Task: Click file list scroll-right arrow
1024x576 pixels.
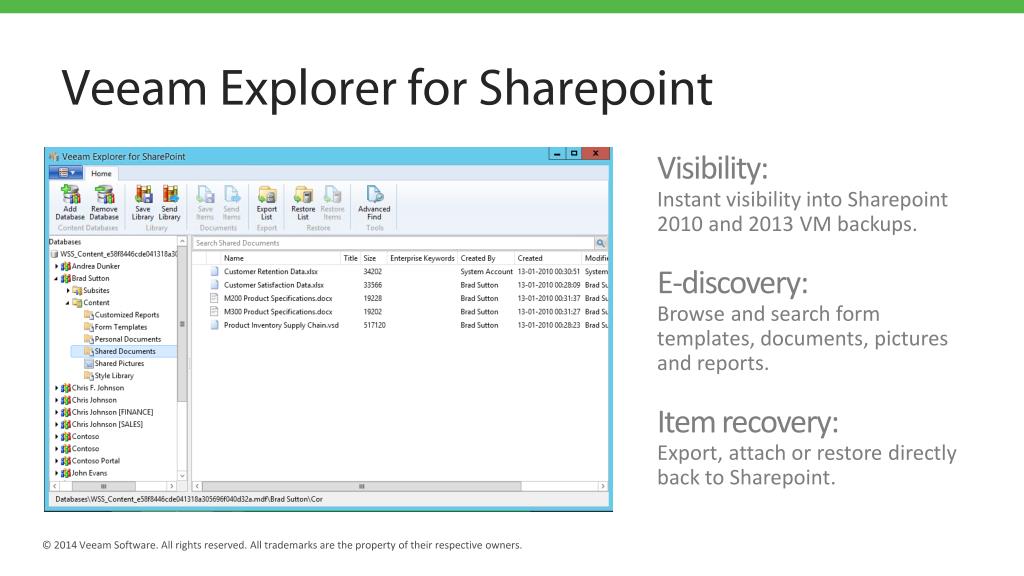Action: click(x=603, y=487)
